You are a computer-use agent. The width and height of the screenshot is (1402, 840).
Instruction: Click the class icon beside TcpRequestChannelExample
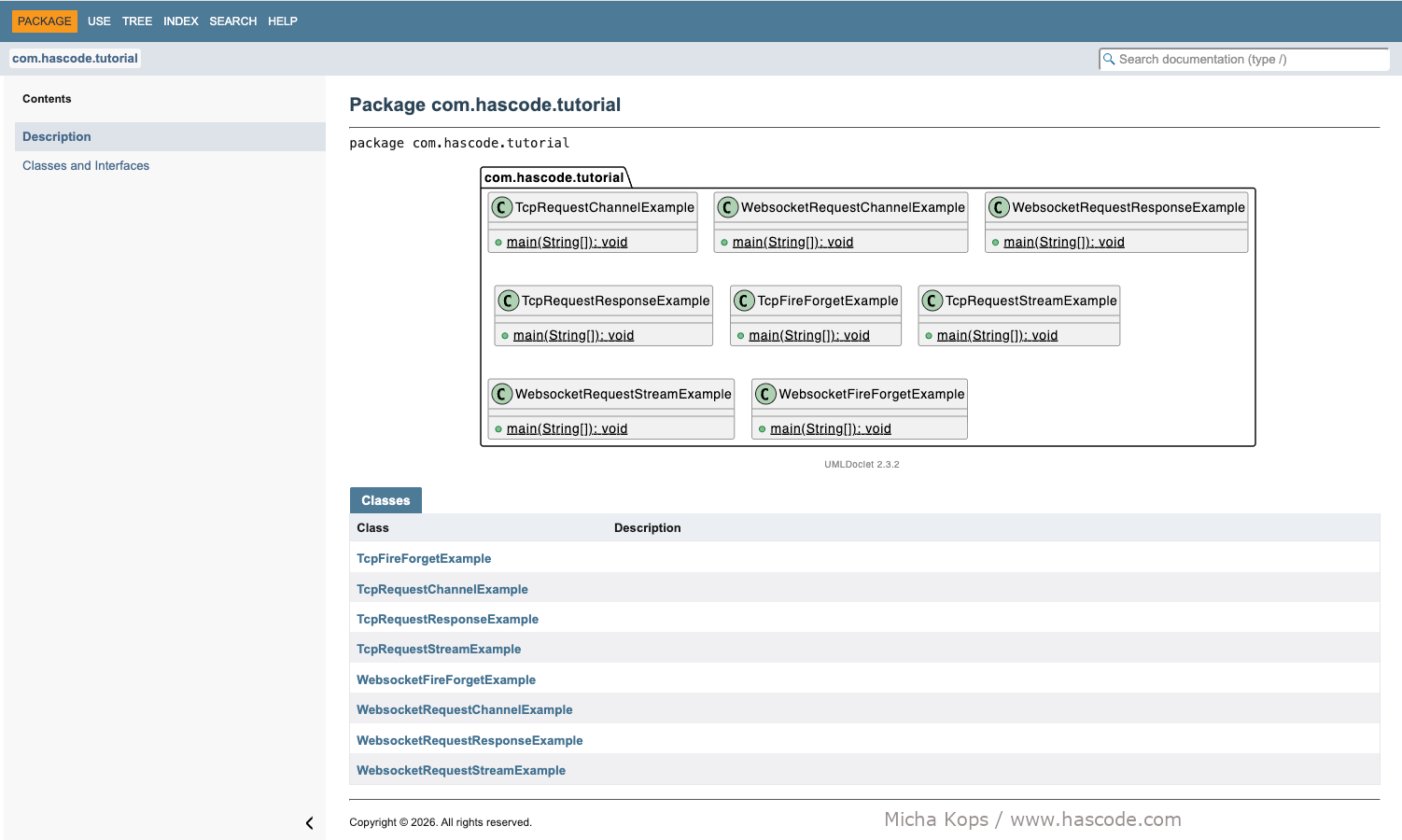click(502, 207)
